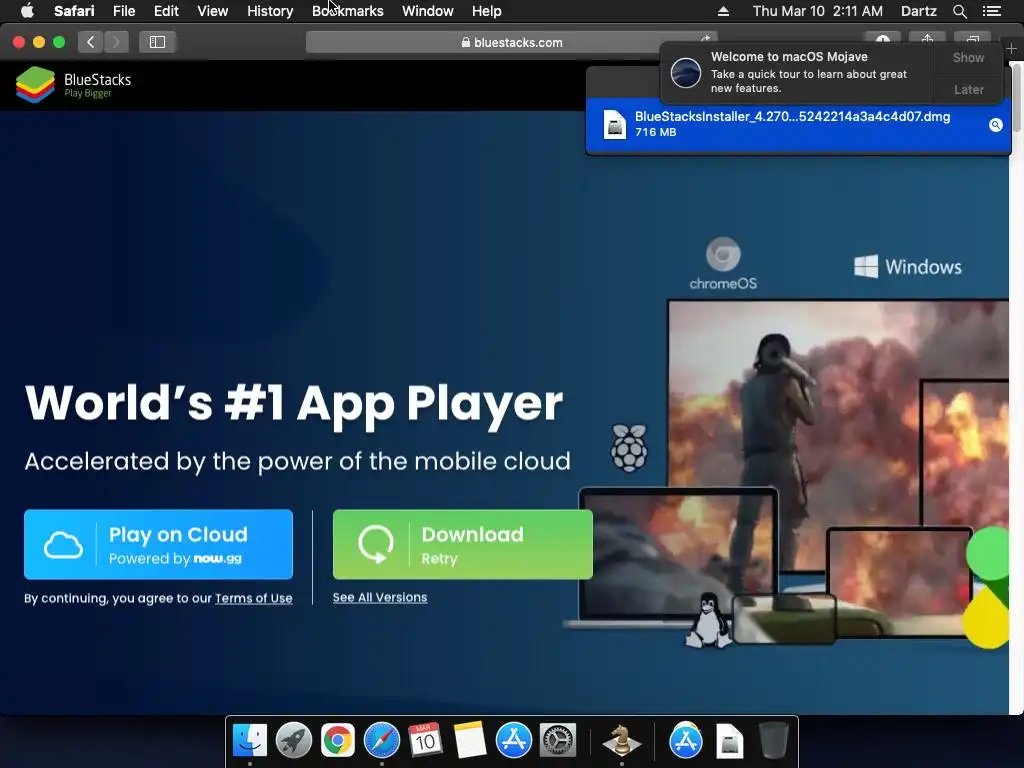Click the Windows logo

(907, 266)
